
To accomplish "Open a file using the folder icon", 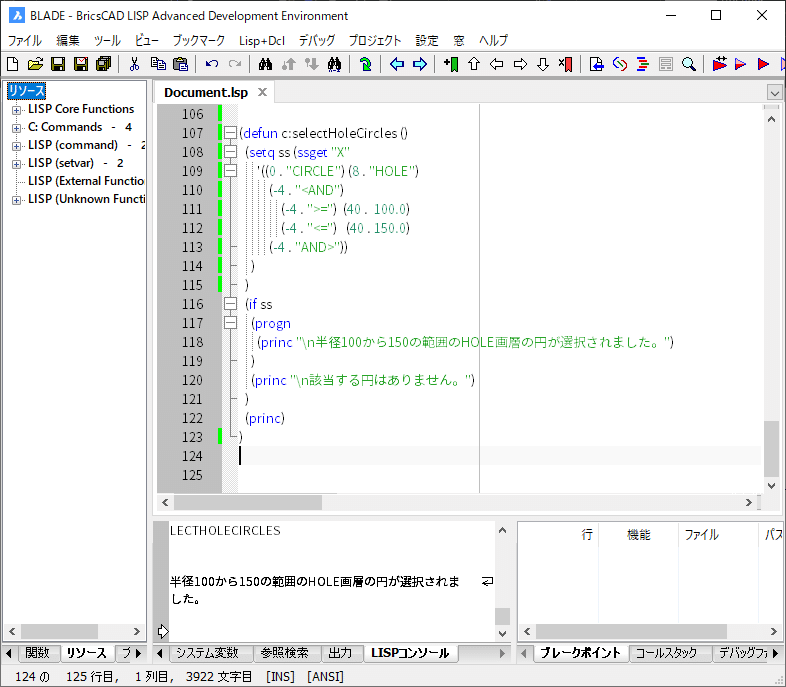I will point(35,64).
